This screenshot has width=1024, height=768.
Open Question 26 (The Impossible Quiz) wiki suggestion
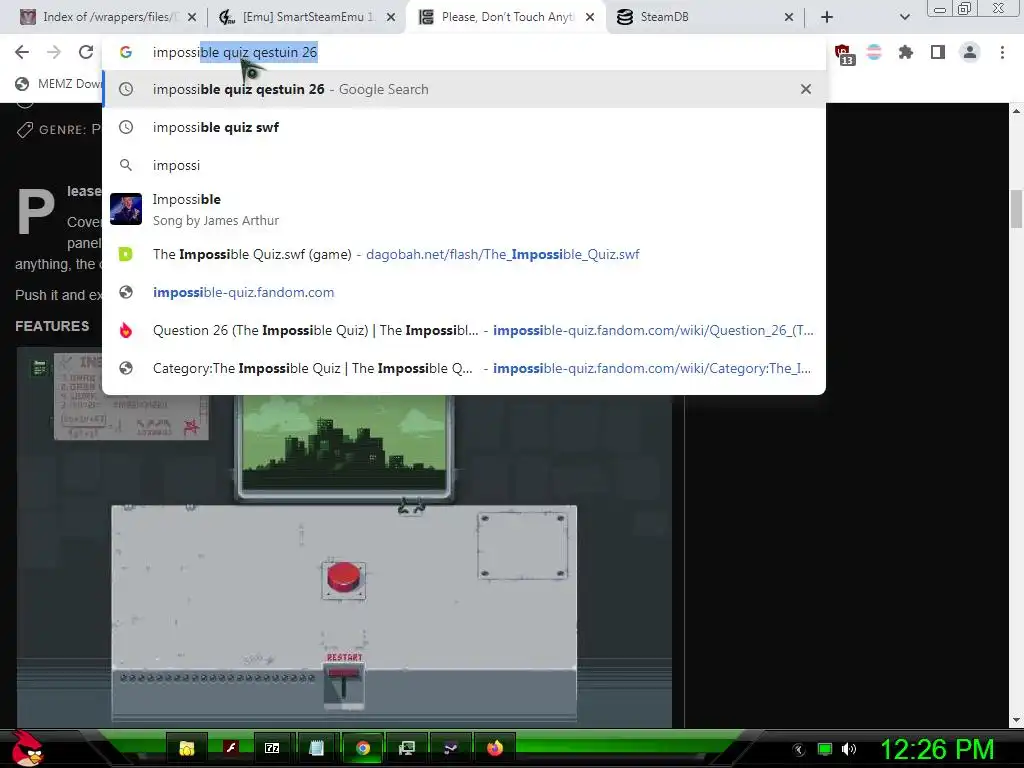[464, 330]
